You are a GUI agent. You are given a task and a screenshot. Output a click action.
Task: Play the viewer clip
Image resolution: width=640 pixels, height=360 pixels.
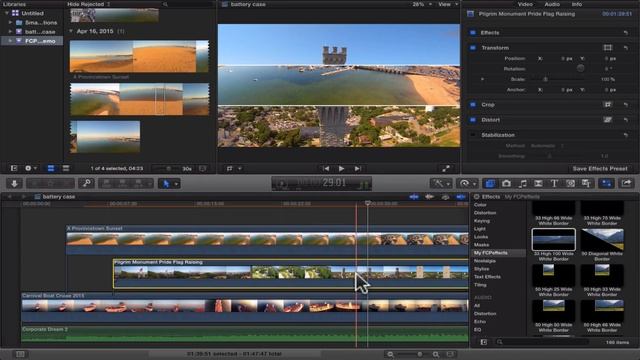tap(341, 169)
